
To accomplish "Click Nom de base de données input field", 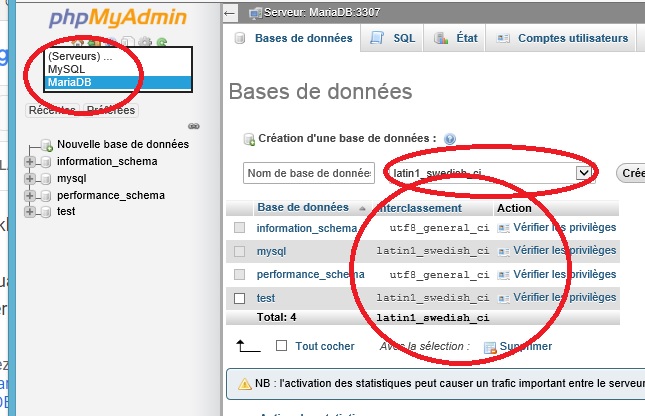I will tap(309, 173).
